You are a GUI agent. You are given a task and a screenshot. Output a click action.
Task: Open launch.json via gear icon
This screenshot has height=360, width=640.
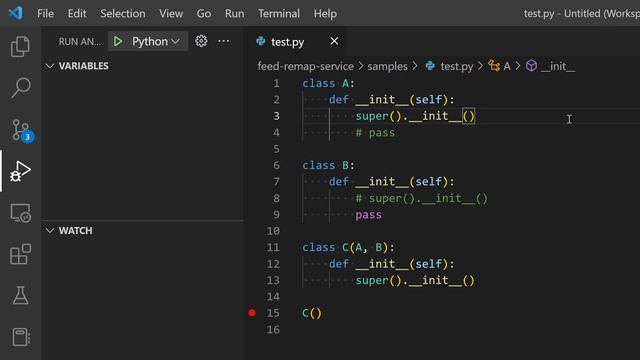pos(201,41)
